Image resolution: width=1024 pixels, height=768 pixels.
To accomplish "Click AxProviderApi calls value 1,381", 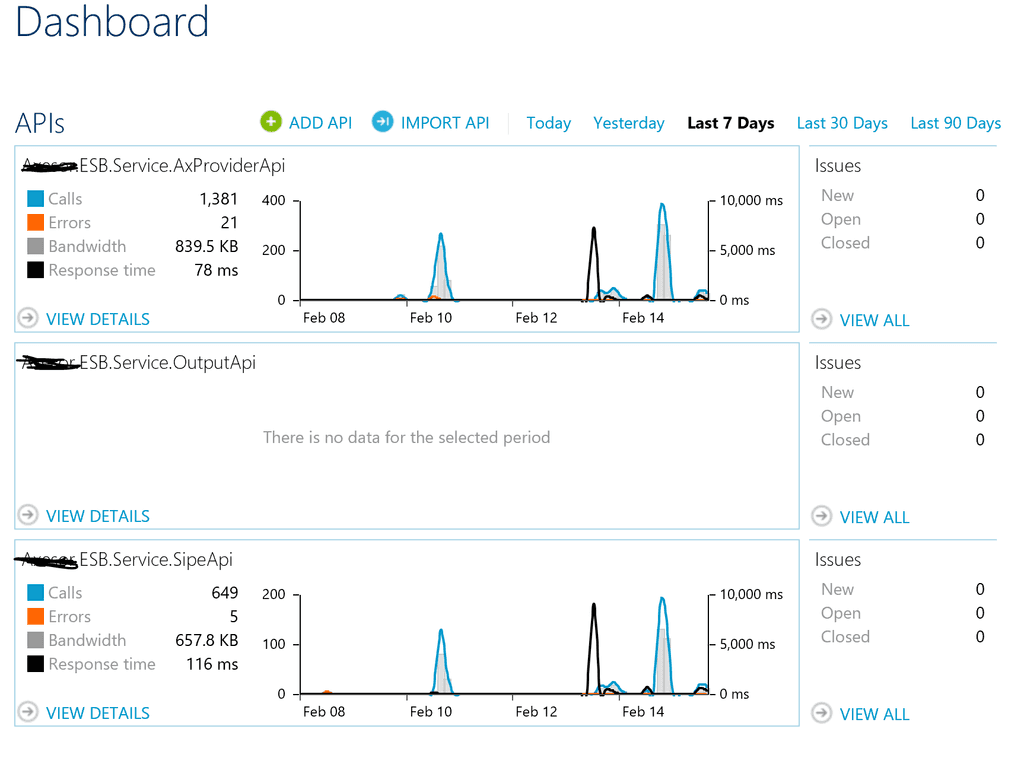I will point(219,199).
